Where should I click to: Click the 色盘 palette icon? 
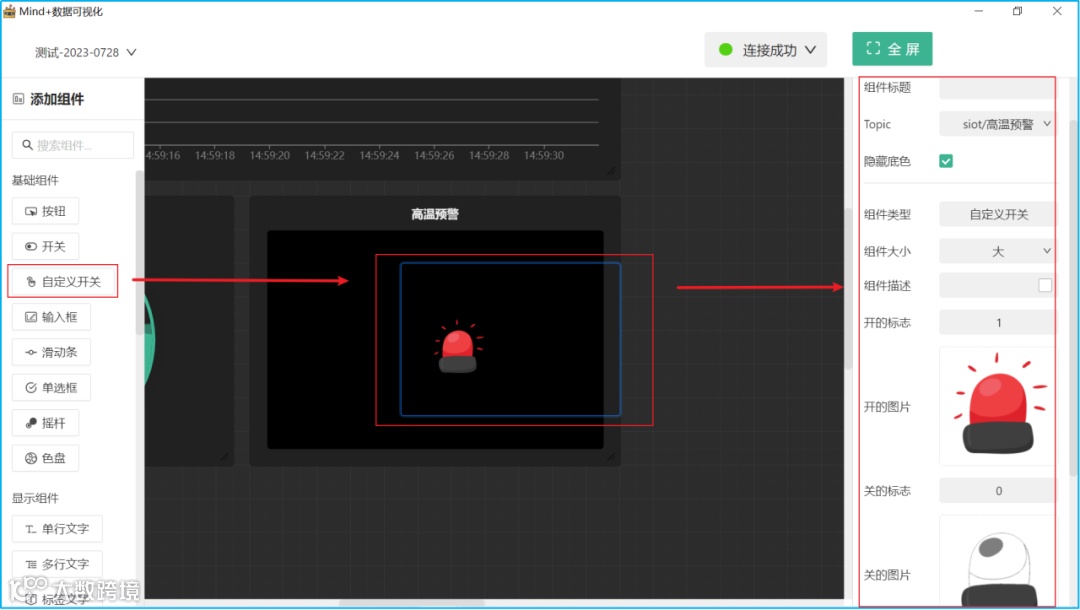pos(31,458)
